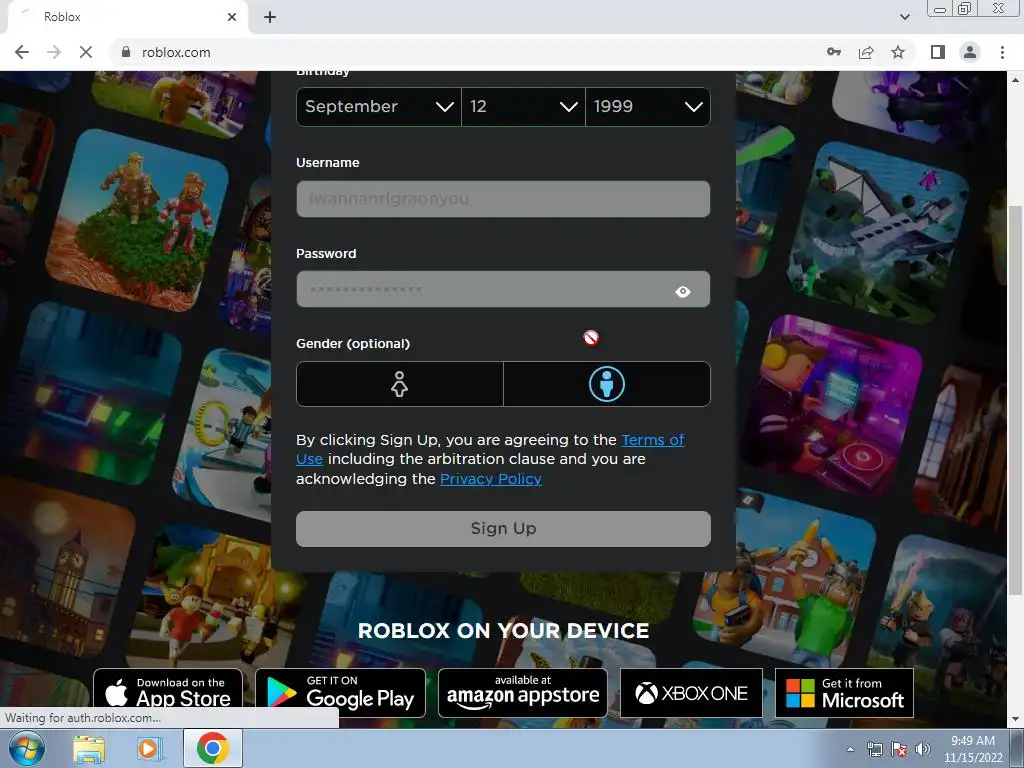Open the Google Play badge

pyautogui.click(x=340, y=692)
